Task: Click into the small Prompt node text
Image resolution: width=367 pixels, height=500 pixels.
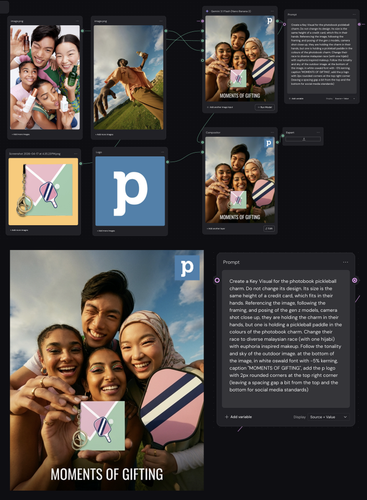Action: click(x=322, y=56)
